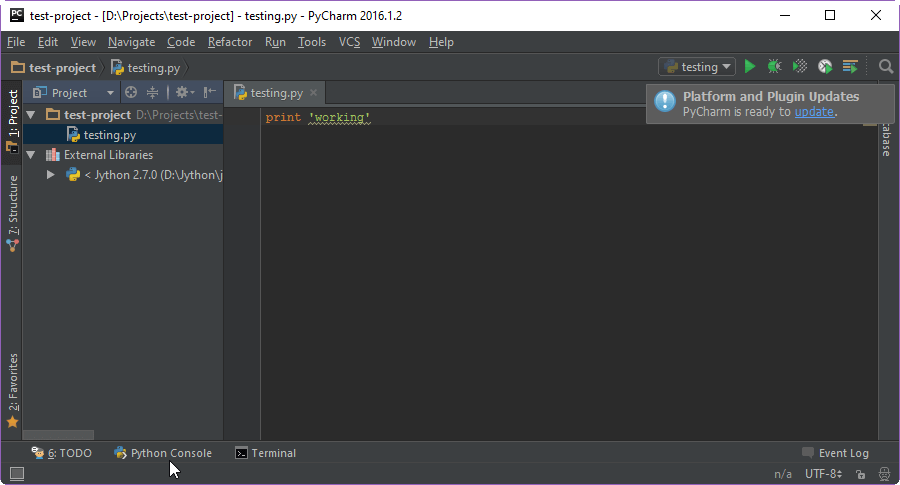Viewport: 900px width, 485px height.
Task: Start debugging with the bug icon
Action: coord(774,67)
